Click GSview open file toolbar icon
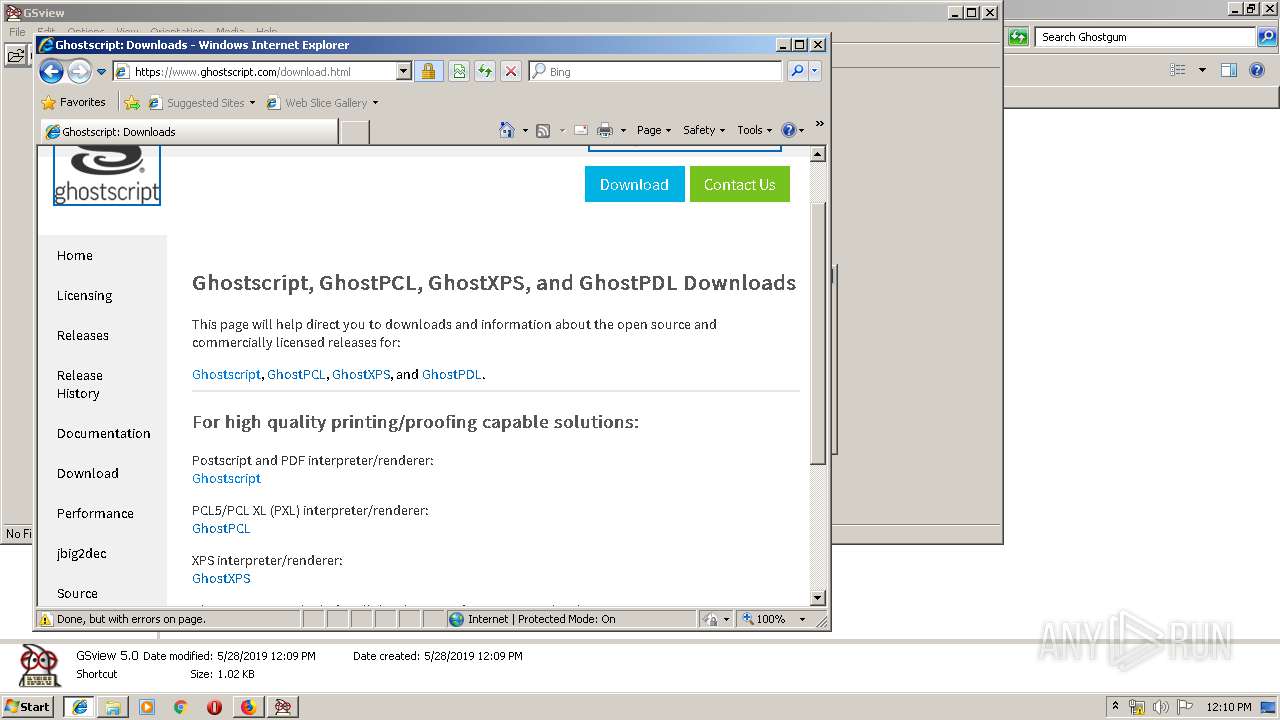The height and width of the screenshot is (720, 1280). coord(15,56)
